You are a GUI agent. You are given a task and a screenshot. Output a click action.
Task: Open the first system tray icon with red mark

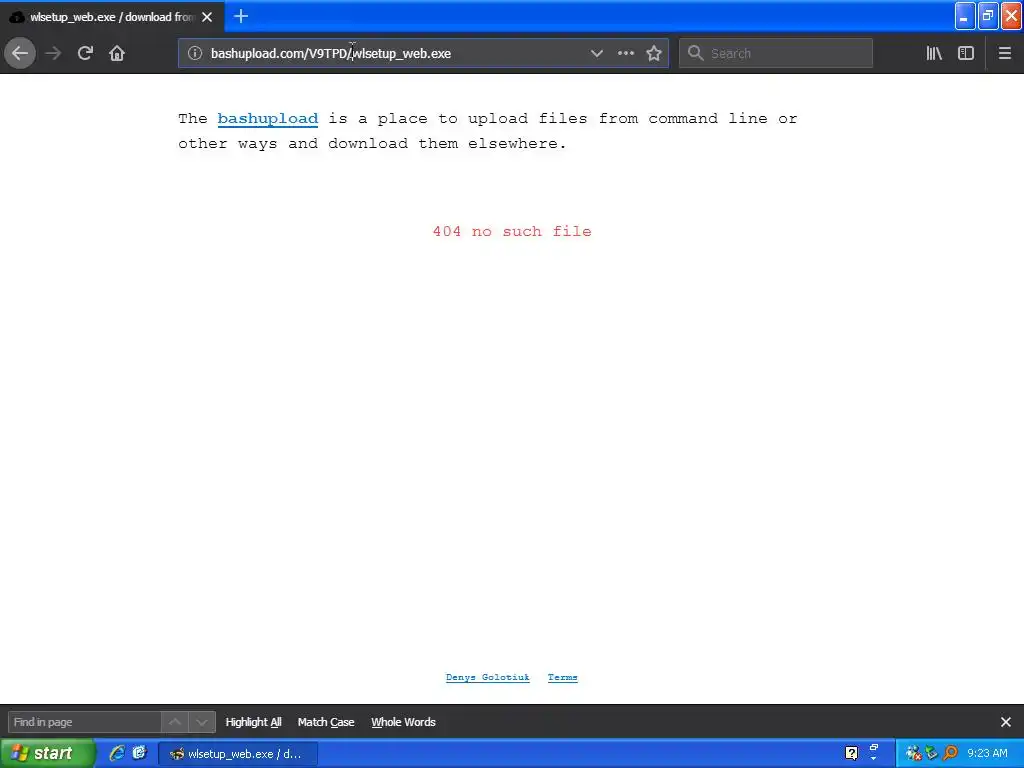pos(913,753)
